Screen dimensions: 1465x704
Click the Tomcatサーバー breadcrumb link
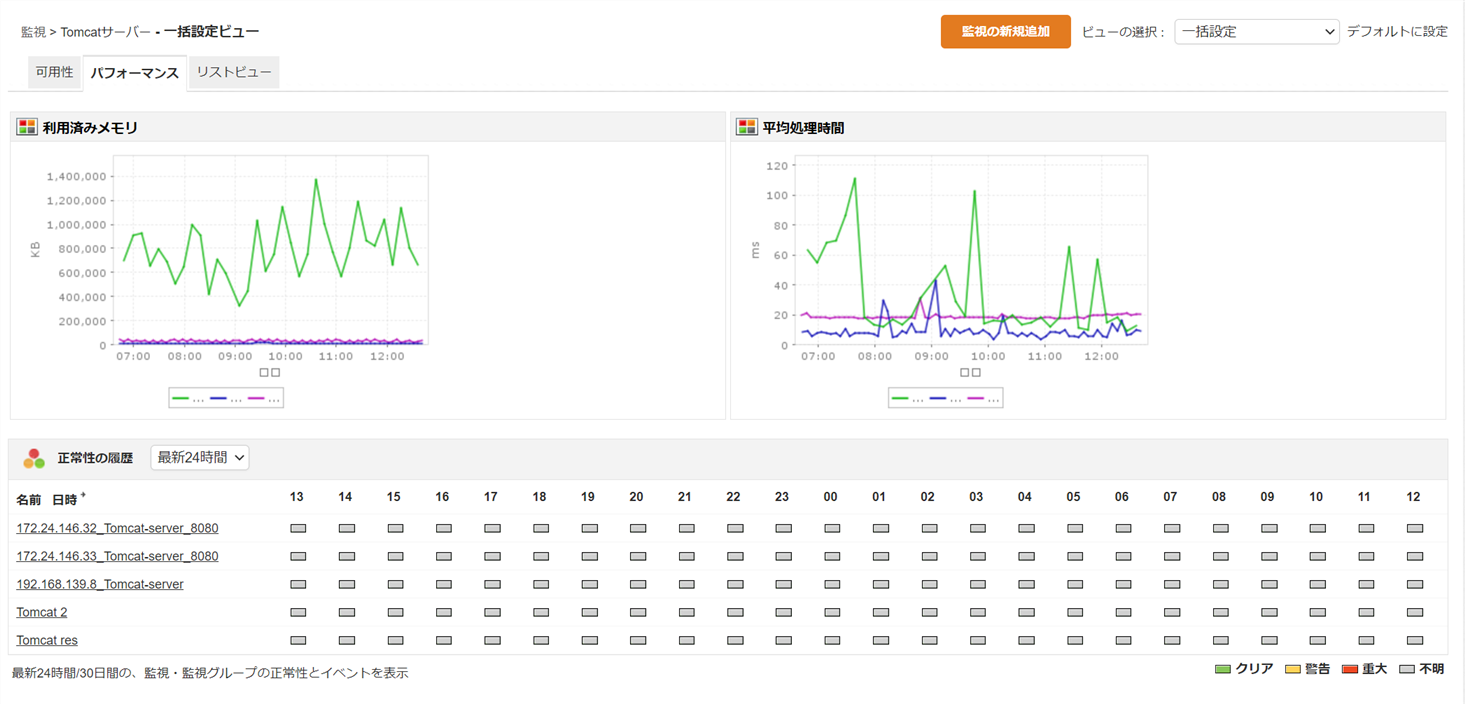[106, 32]
